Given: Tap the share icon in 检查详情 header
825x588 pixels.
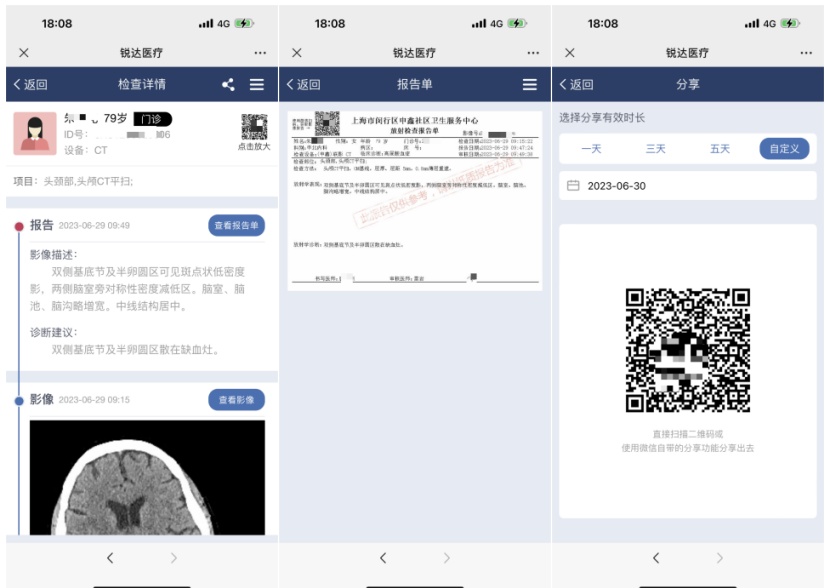Looking at the screenshot, I should click(x=228, y=85).
